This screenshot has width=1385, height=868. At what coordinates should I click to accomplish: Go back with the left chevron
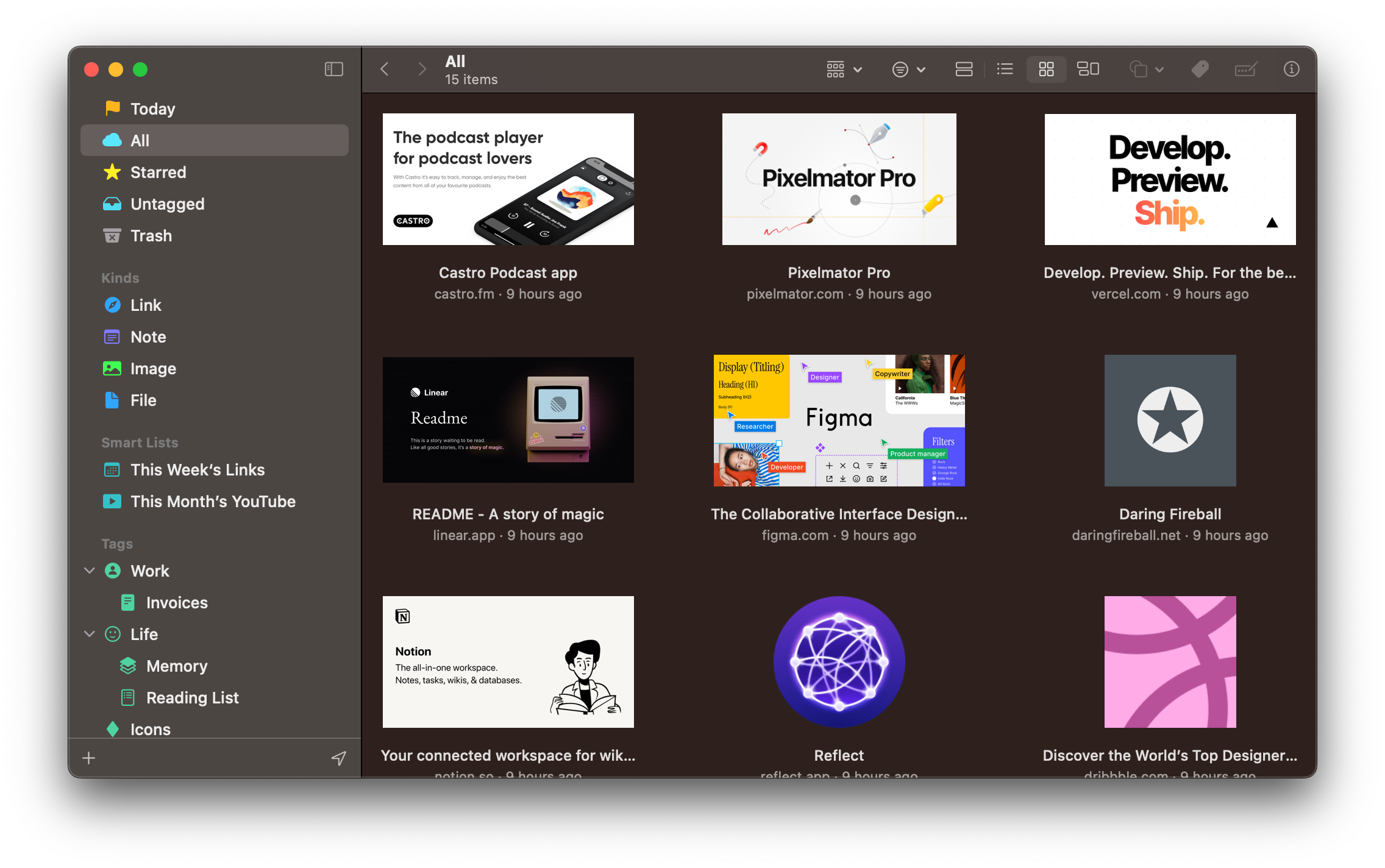tap(385, 69)
